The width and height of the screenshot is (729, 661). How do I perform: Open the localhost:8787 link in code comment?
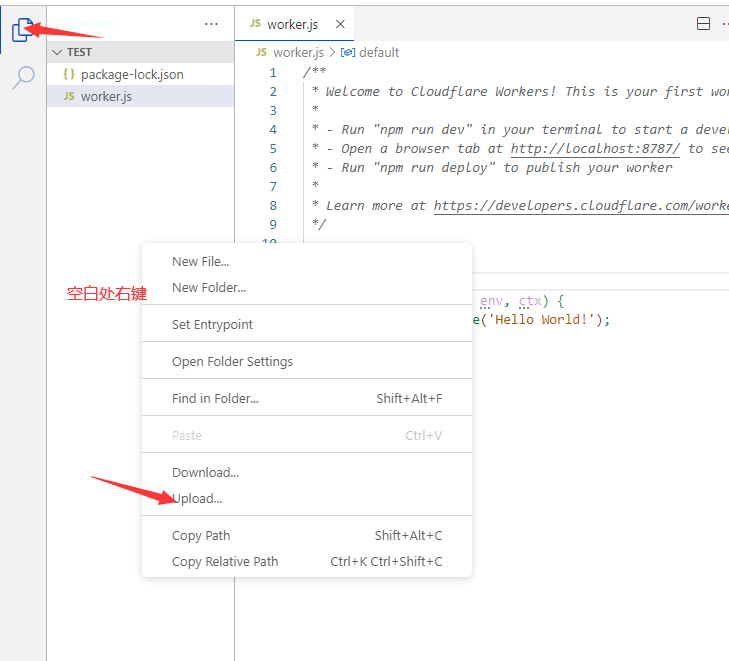[595, 149]
